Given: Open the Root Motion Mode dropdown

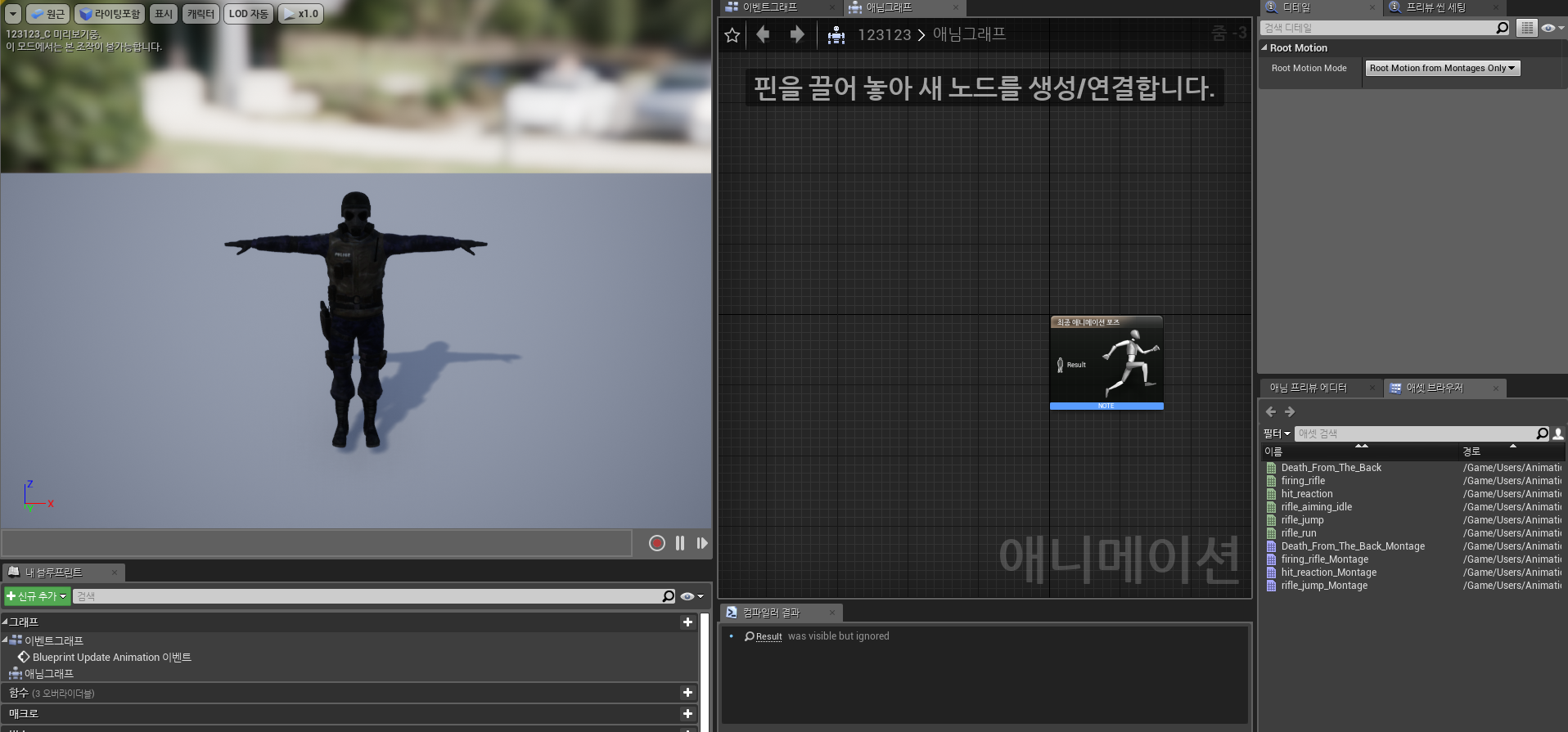Looking at the screenshot, I should (x=1443, y=69).
